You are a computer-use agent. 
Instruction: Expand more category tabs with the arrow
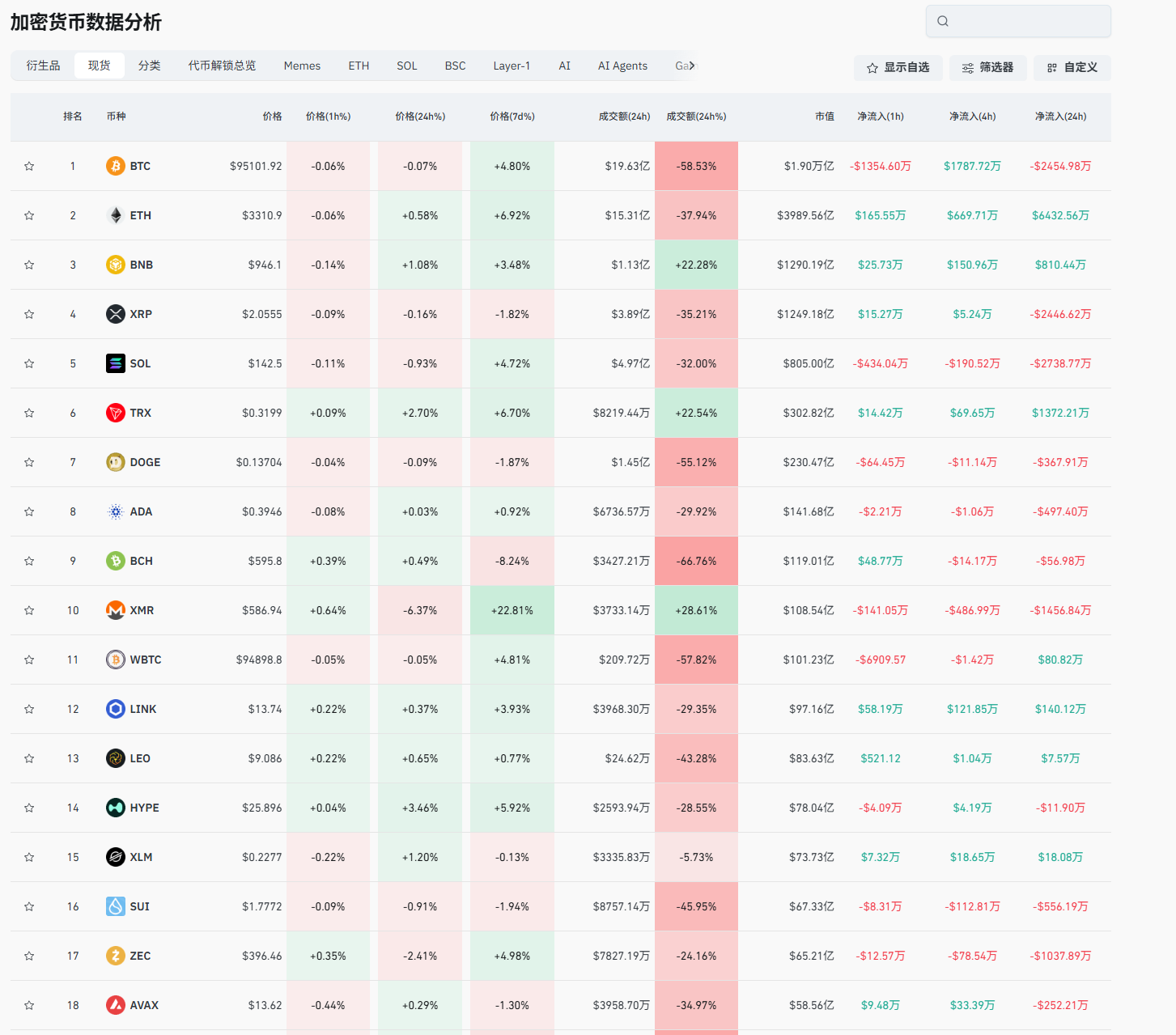tap(691, 66)
